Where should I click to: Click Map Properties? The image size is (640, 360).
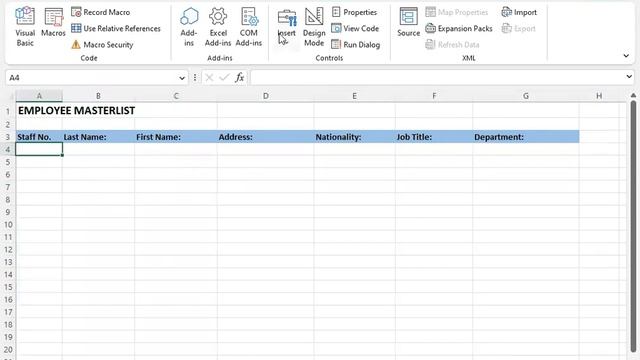click(457, 12)
